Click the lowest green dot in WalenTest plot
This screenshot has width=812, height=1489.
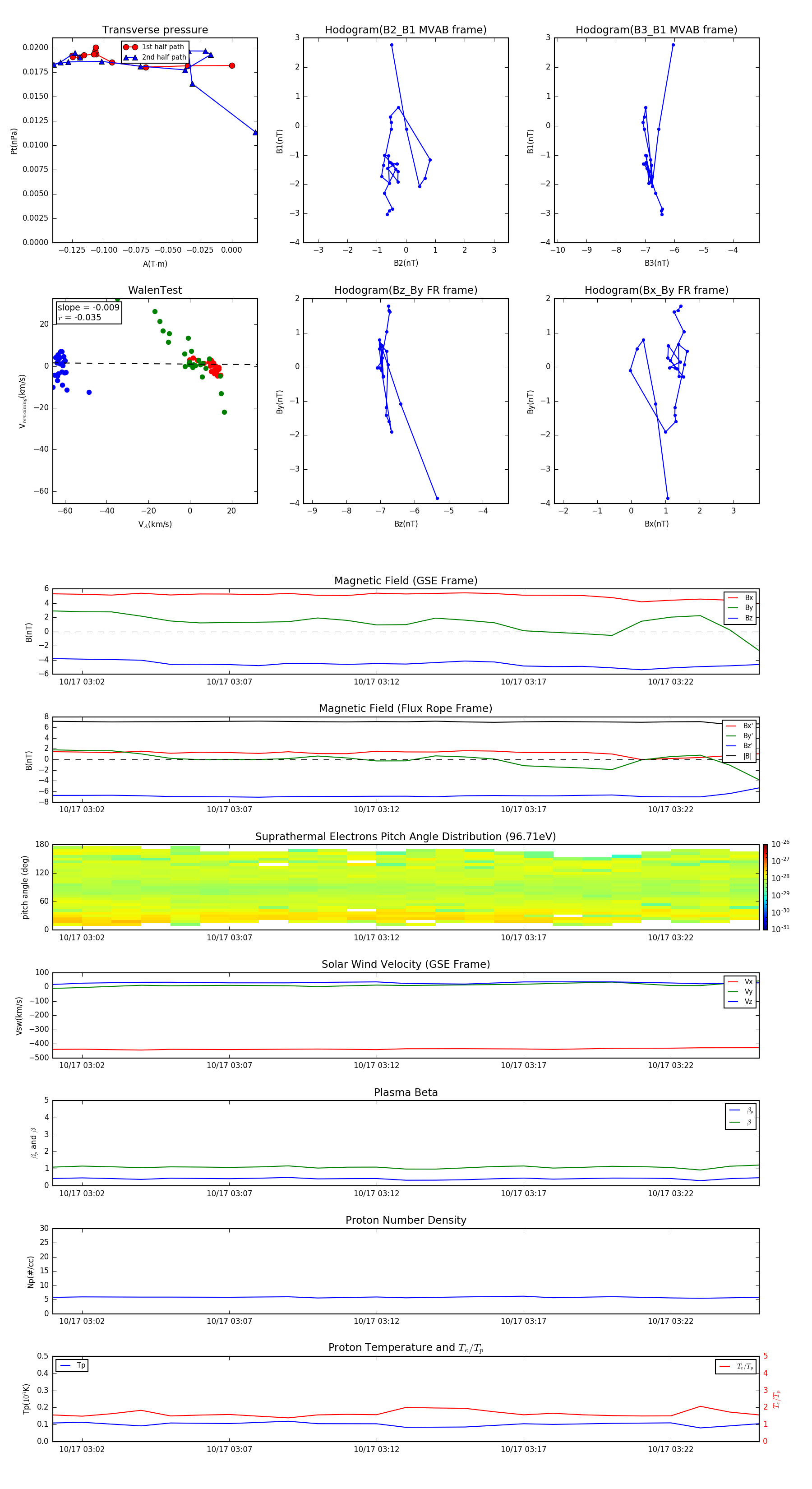tap(224, 412)
